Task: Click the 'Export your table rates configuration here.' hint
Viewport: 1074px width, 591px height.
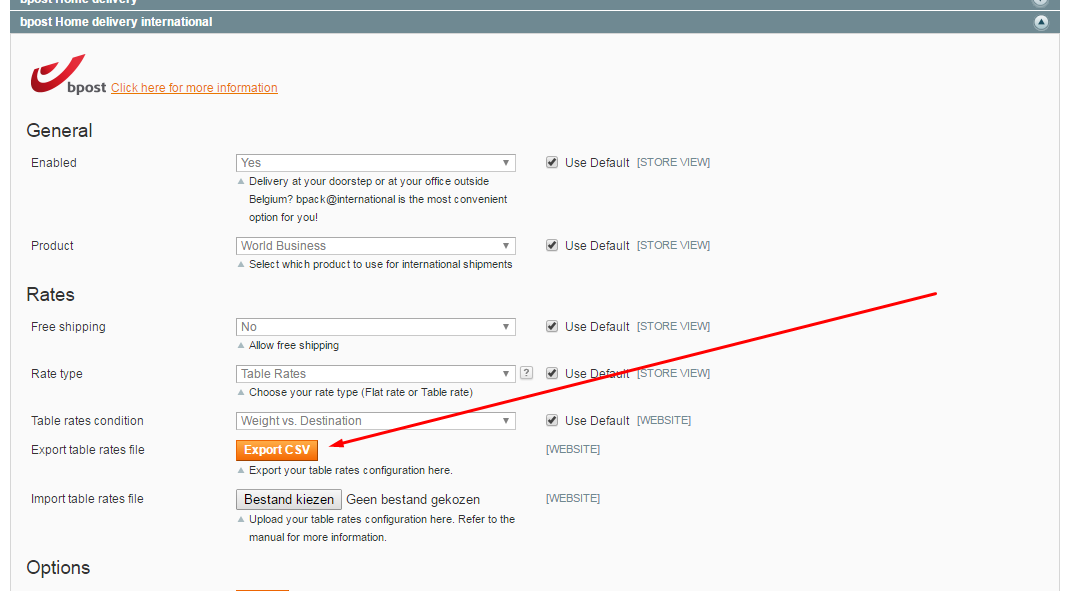Action: [351, 470]
